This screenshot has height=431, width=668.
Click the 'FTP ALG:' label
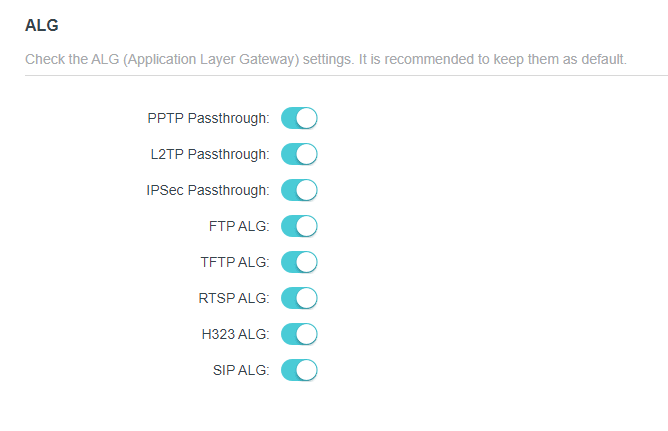(x=239, y=226)
